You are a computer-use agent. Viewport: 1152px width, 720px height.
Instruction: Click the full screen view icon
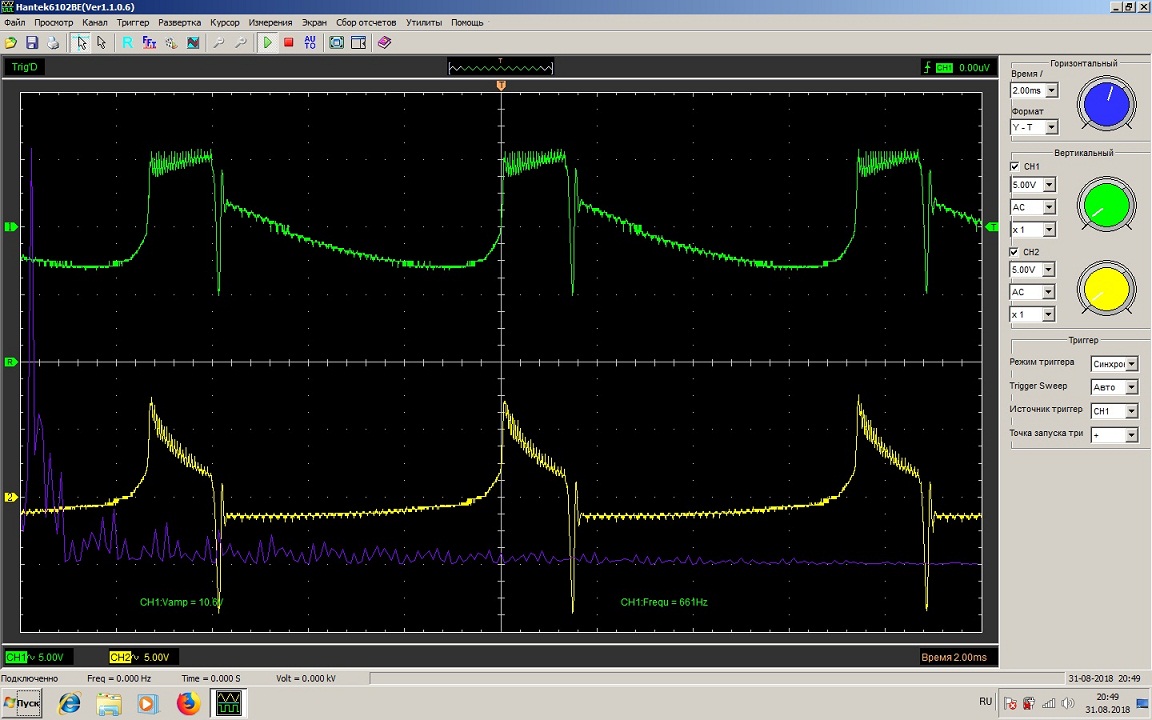(336, 43)
